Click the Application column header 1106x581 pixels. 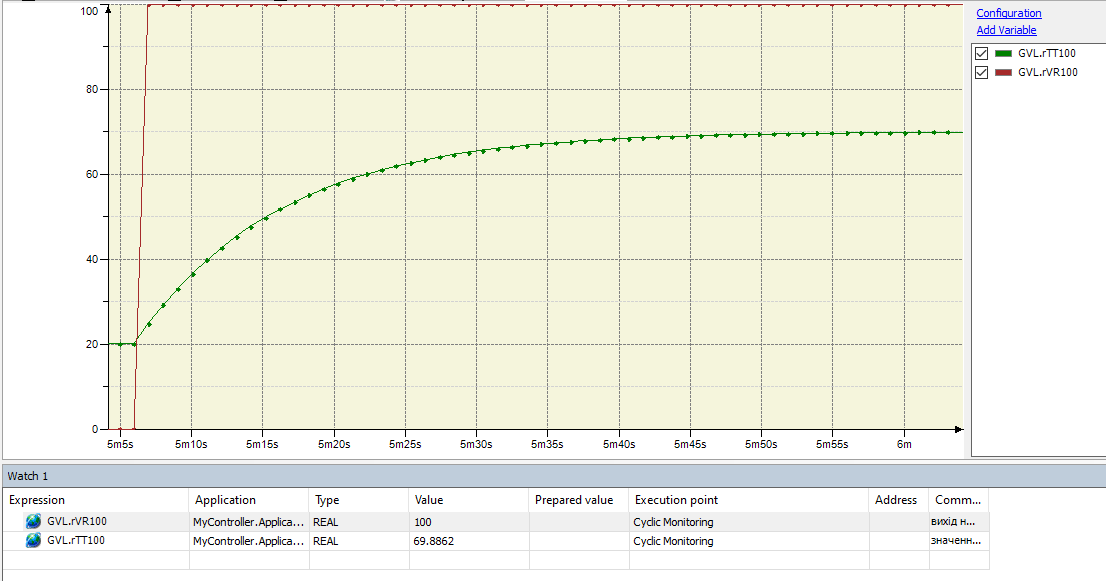pos(225,500)
